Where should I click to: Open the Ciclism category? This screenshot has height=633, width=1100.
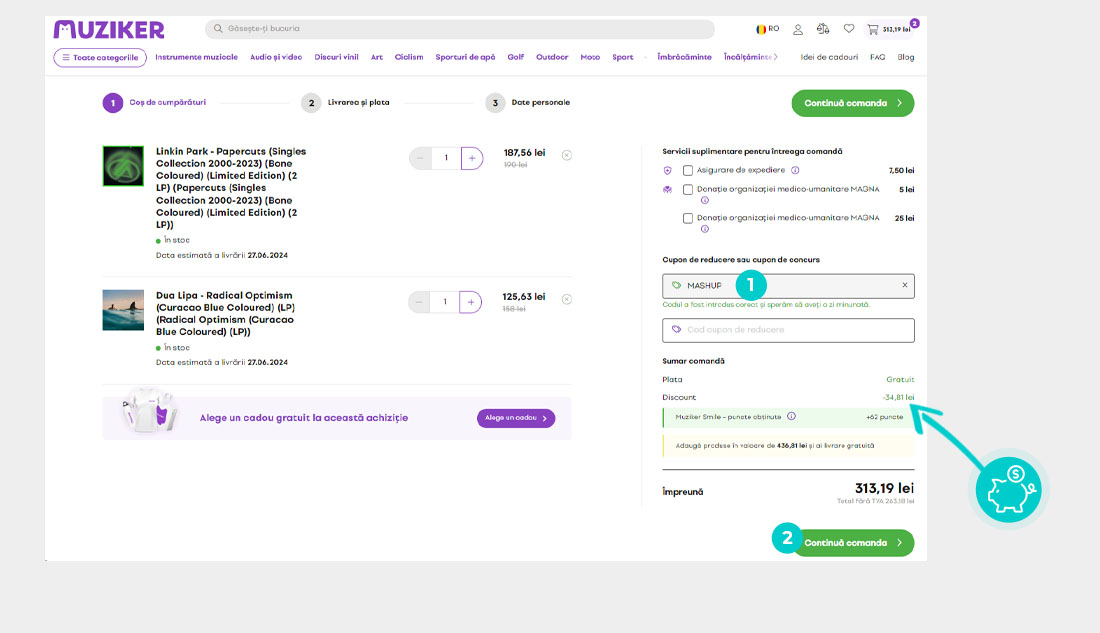pos(409,57)
